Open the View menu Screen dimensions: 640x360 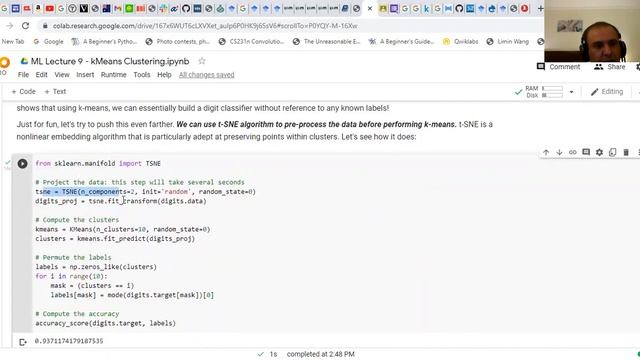[x=62, y=75]
